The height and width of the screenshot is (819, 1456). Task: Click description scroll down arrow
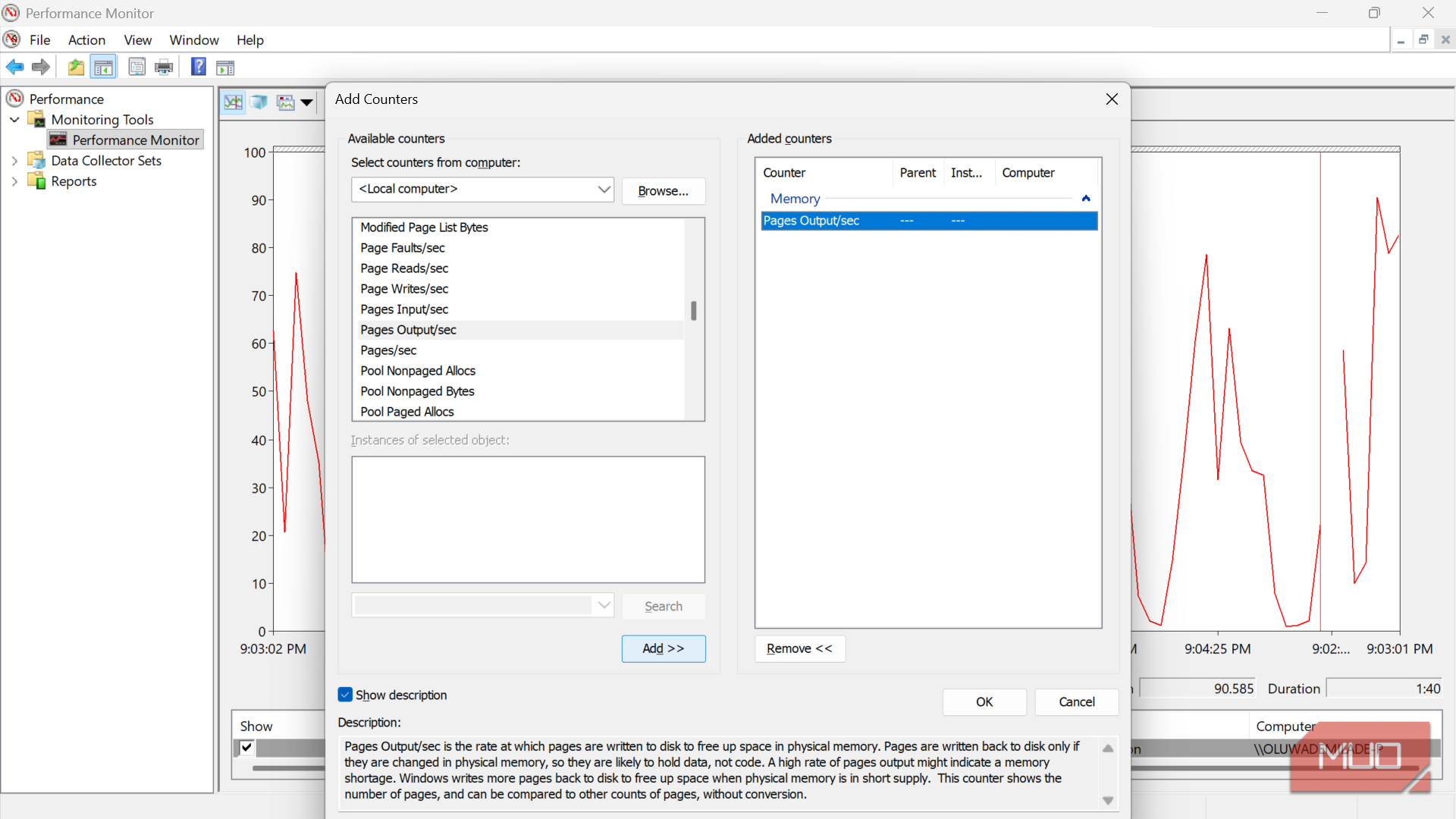point(1108,801)
